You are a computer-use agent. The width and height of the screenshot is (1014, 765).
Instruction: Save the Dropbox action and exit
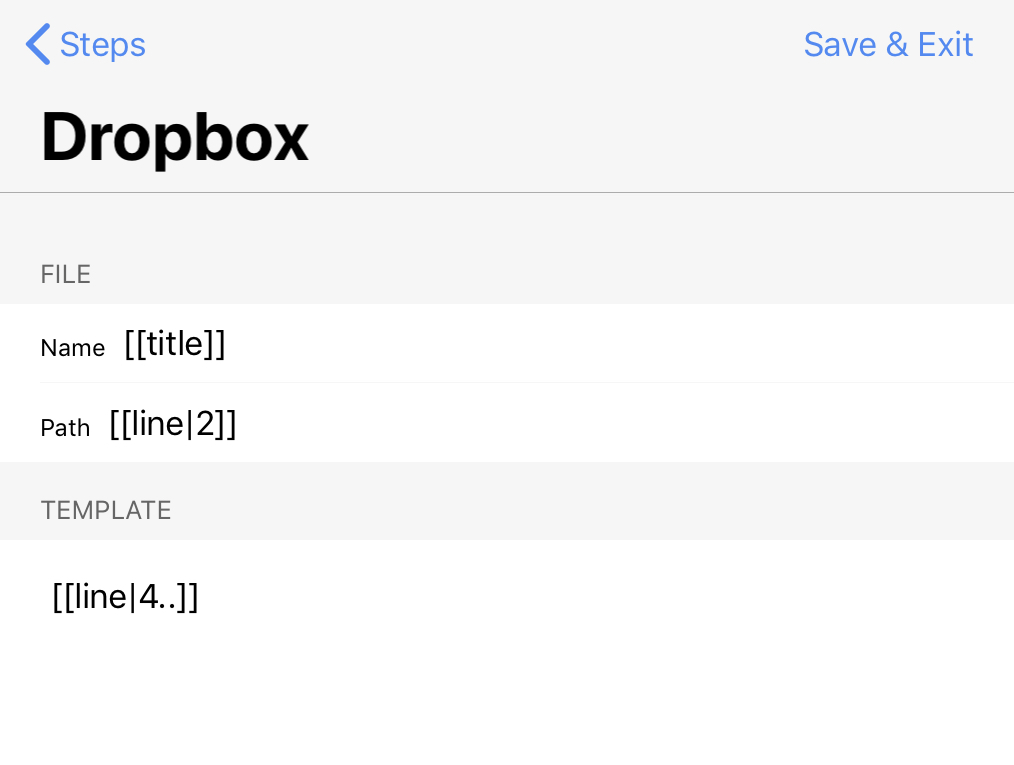(888, 44)
